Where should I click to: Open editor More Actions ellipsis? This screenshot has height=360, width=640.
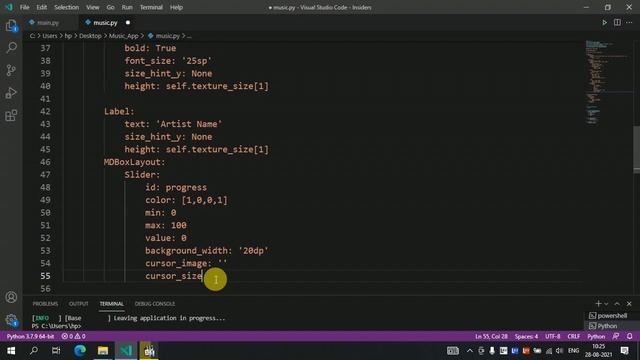click(629, 22)
